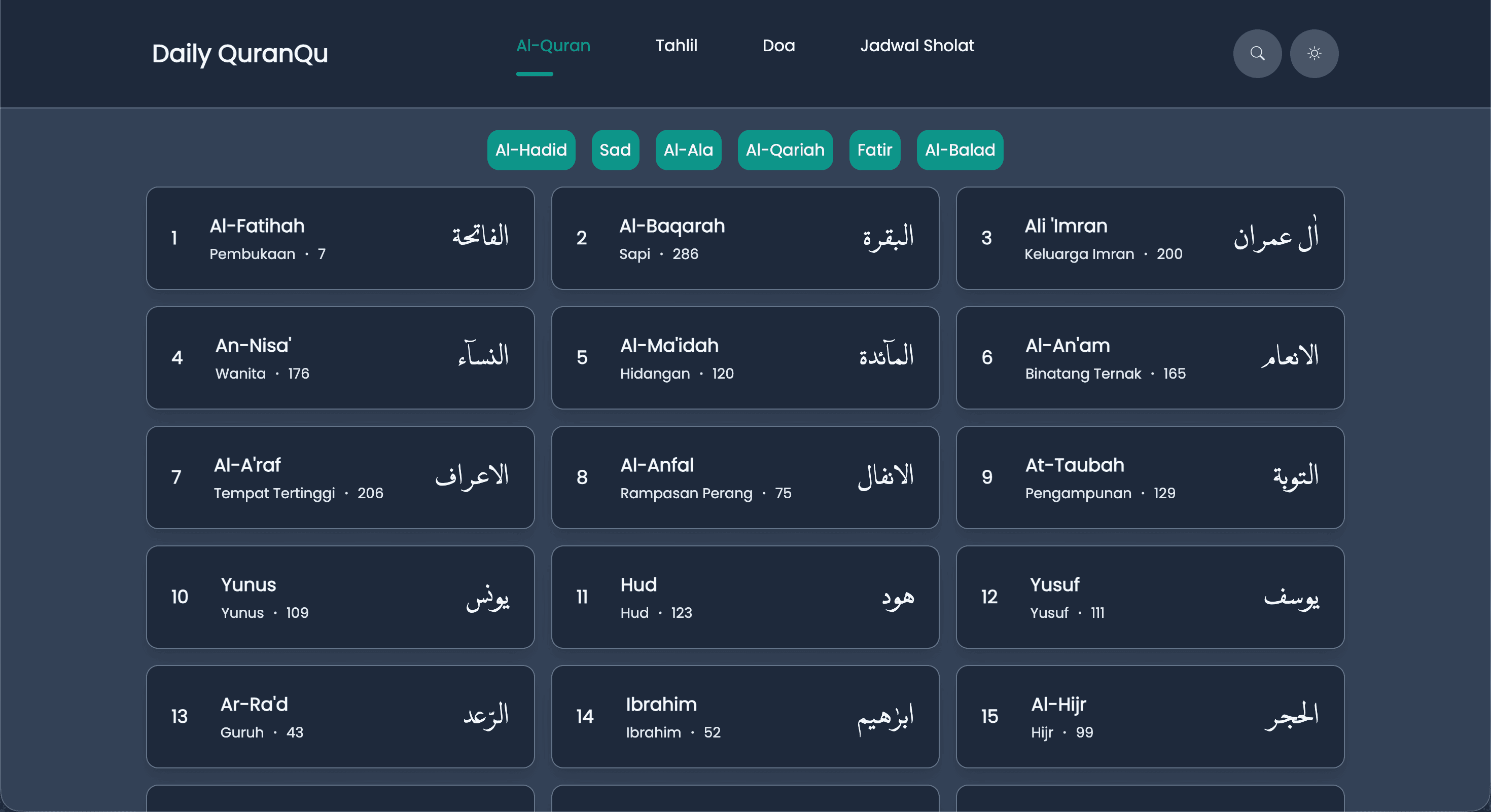Open the At-Taubah surah card
The image size is (1491, 812).
pyautogui.click(x=1150, y=477)
